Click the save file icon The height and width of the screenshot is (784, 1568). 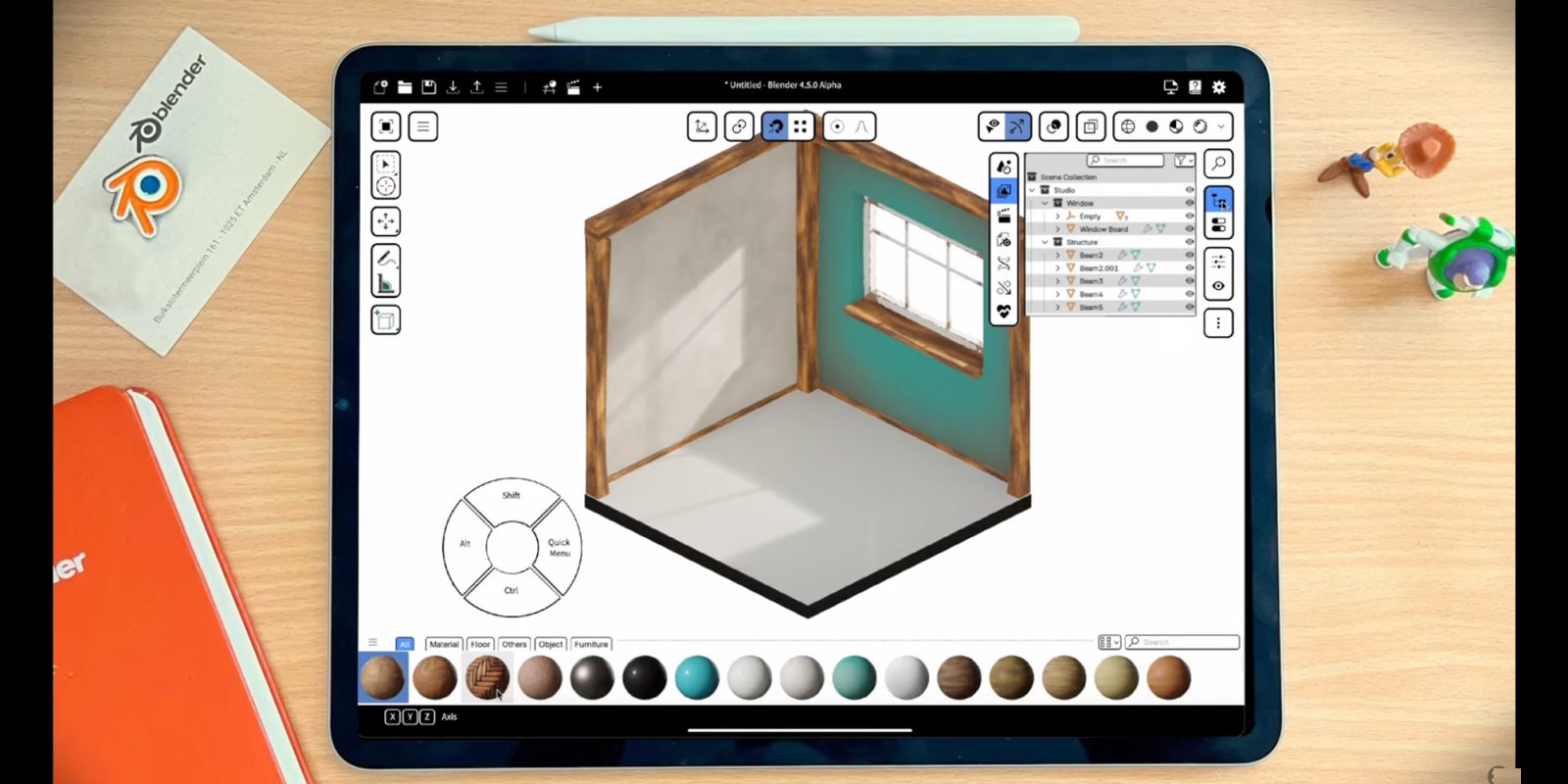(428, 87)
